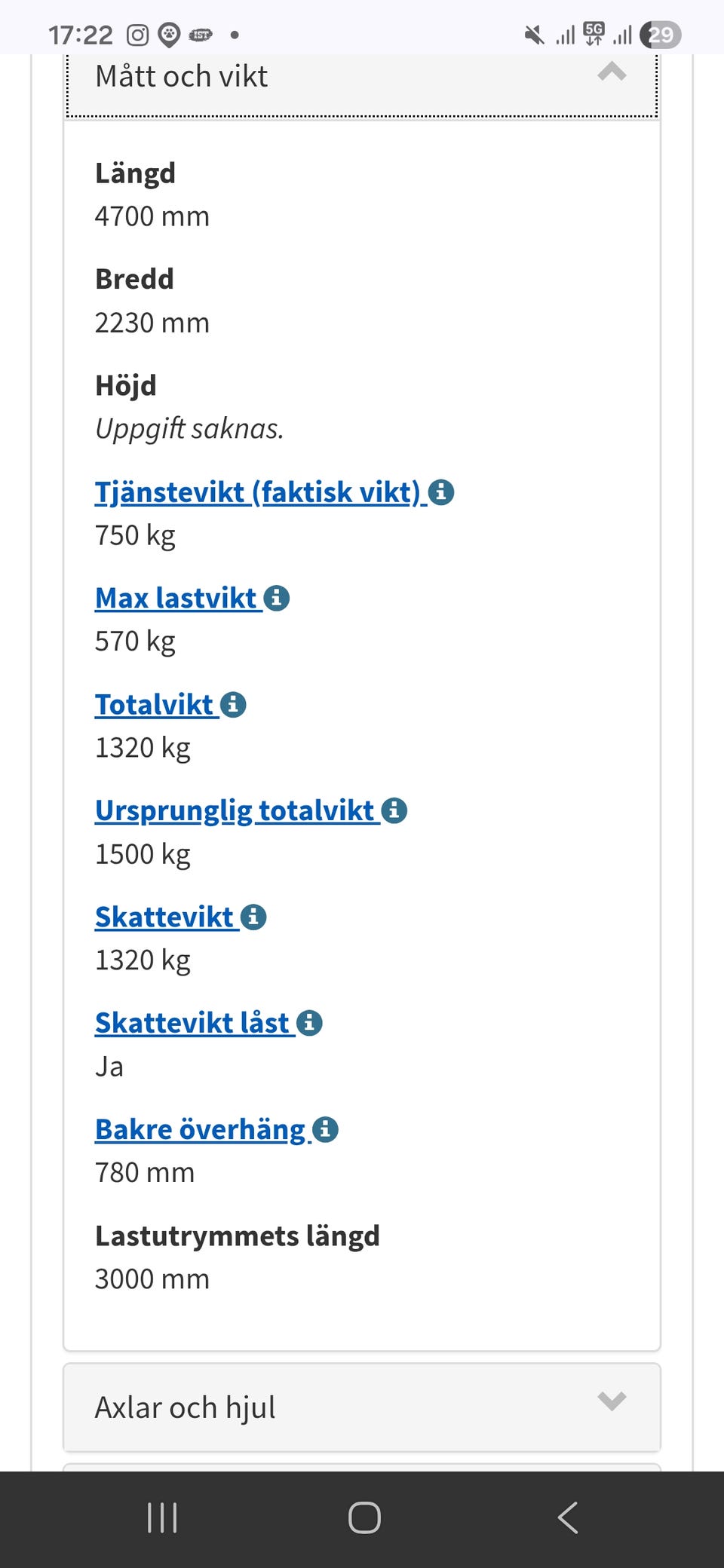
Task: Open the recent apps button
Action: click(162, 1517)
